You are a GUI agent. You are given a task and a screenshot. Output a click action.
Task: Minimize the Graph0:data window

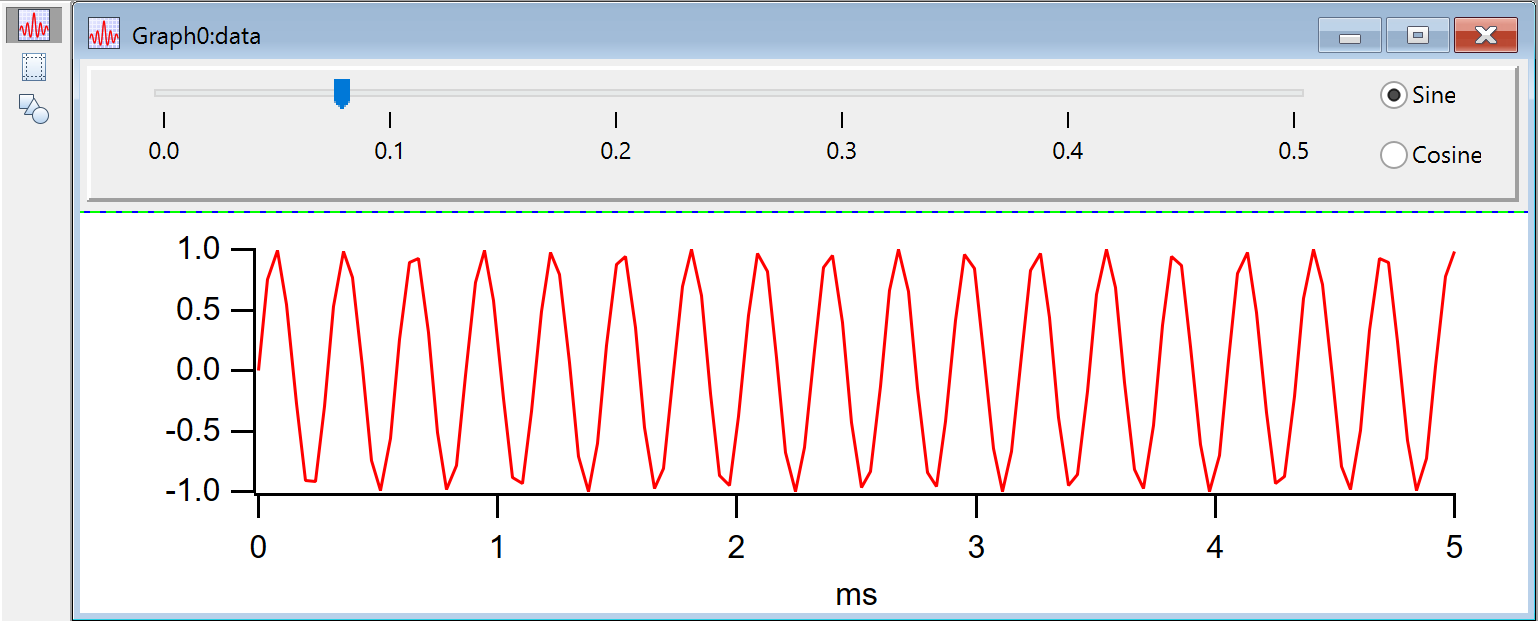[x=1350, y=36]
